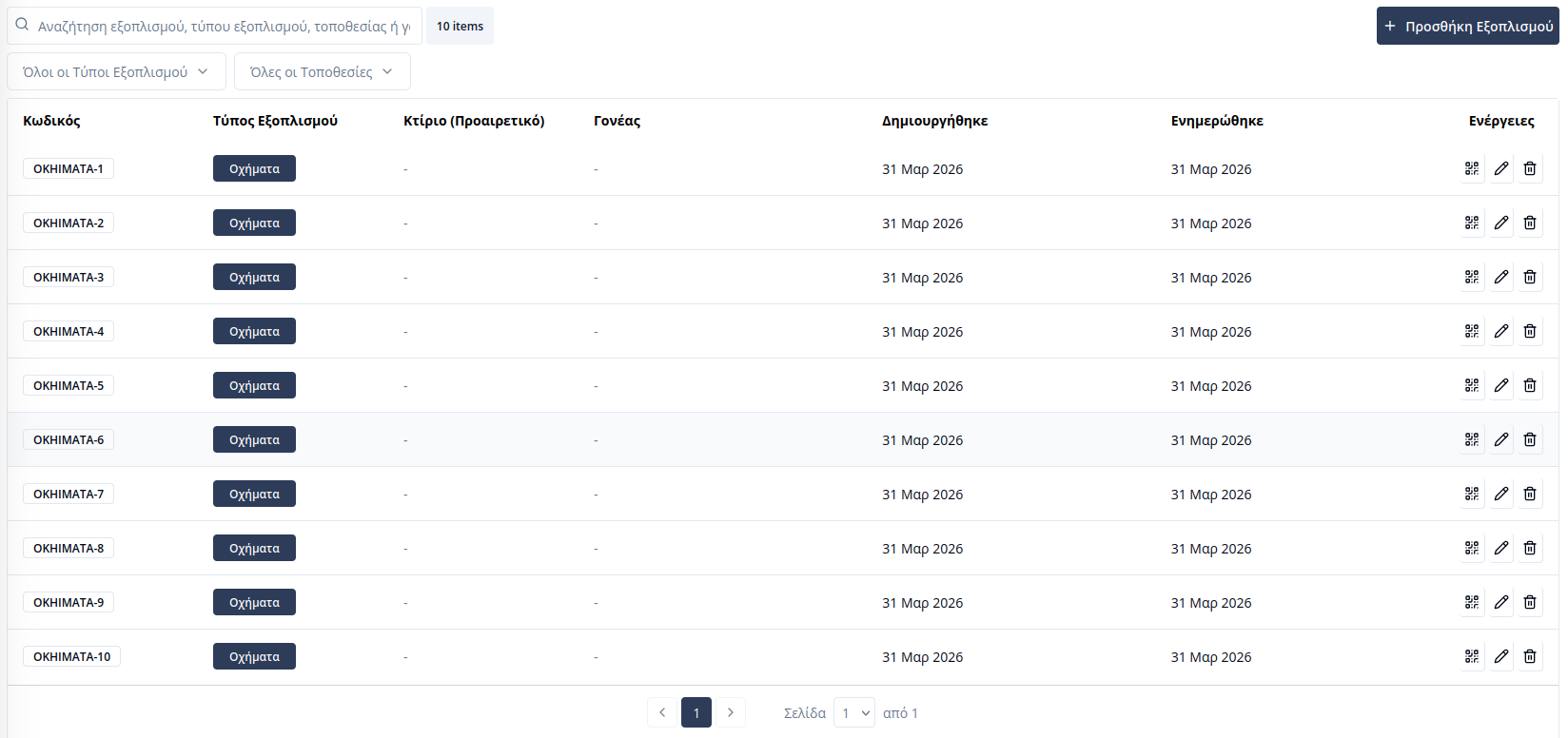Image resolution: width=1568 pixels, height=738 pixels.
Task: Edit the OKHIMATA-2 equipment row
Action: click(1501, 223)
